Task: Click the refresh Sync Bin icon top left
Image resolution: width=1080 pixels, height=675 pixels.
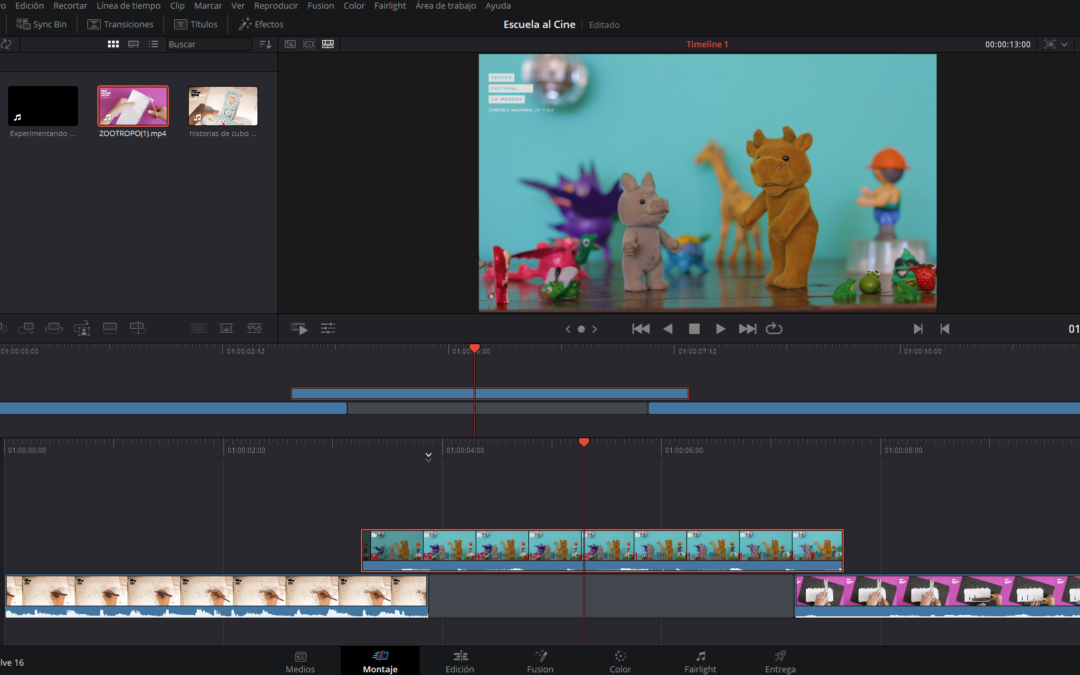Action: [7, 44]
